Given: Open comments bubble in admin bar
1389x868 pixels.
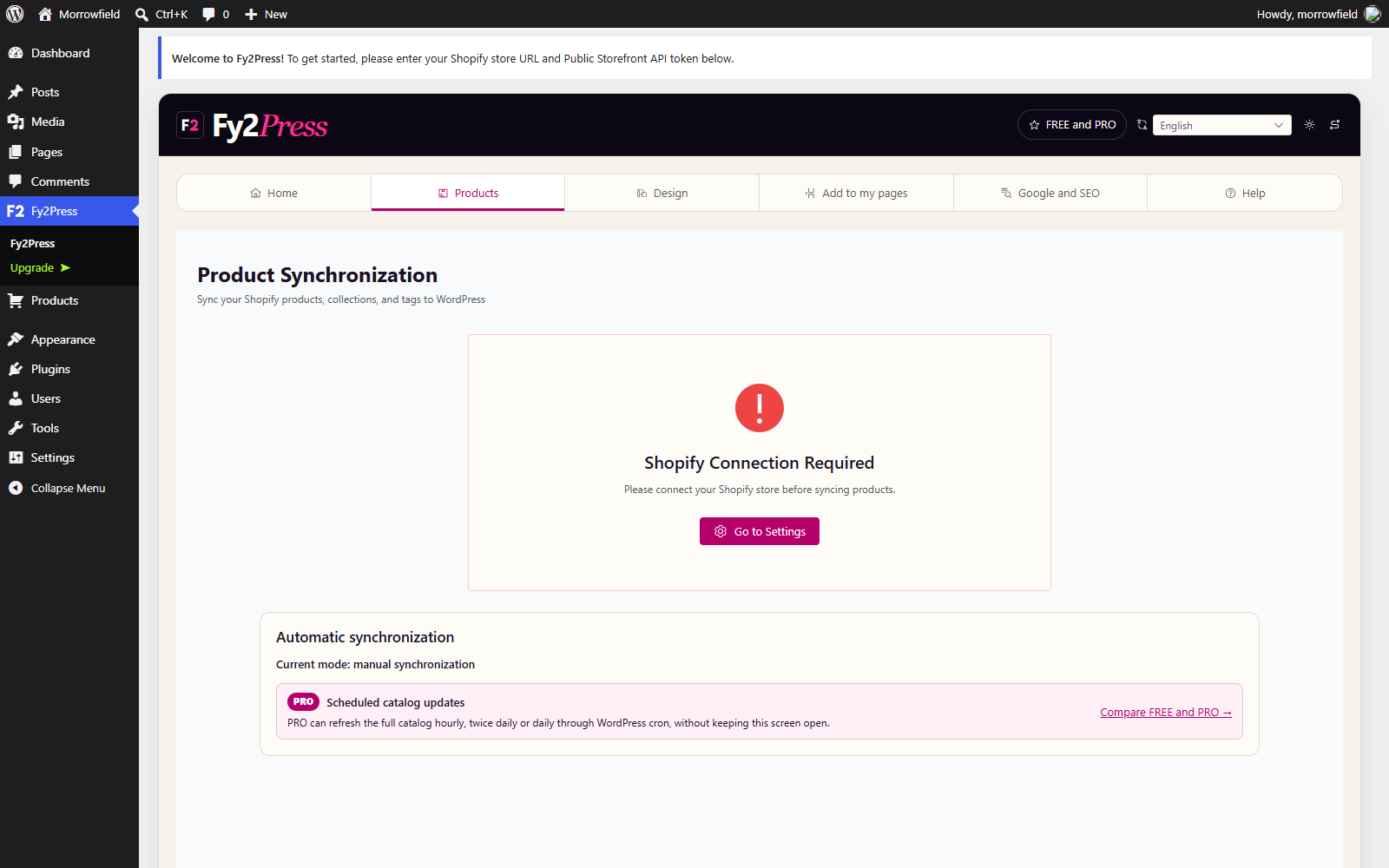Looking at the screenshot, I should coord(215,14).
